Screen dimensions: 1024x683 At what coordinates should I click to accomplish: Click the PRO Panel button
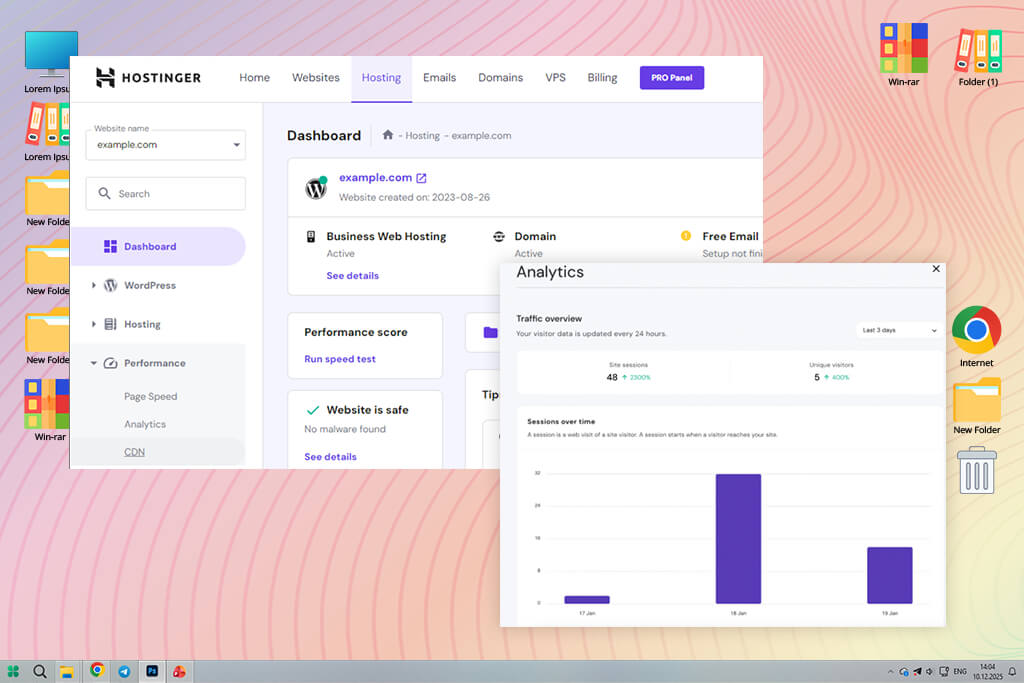(x=672, y=78)
